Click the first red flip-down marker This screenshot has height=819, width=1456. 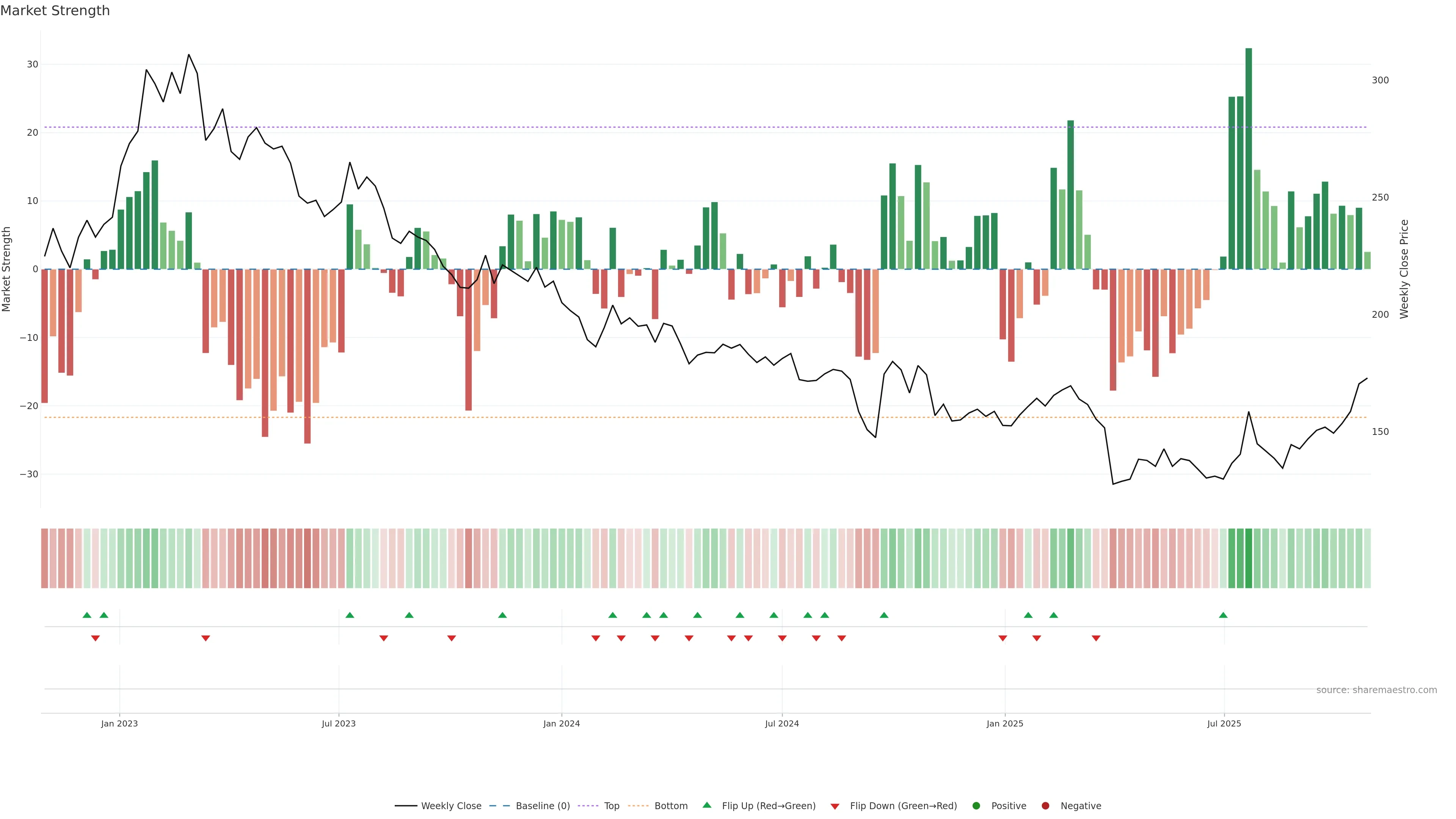pyautogui.click(x=96, y=638)
